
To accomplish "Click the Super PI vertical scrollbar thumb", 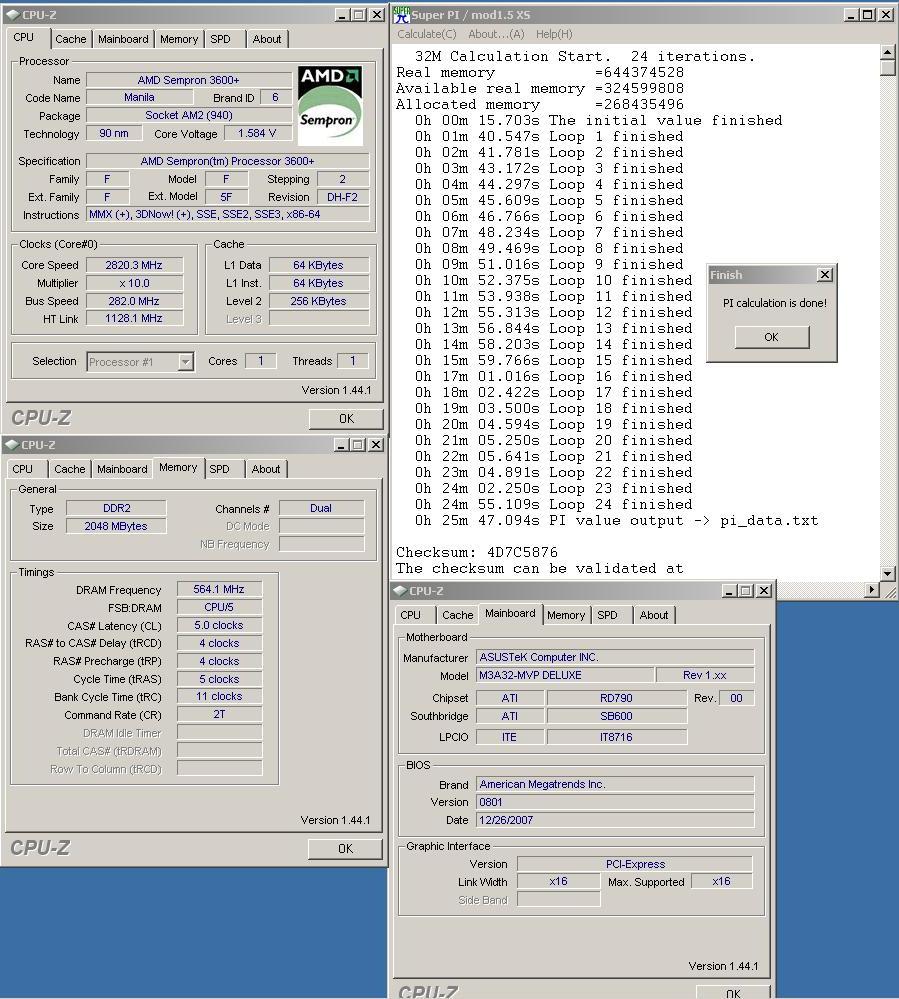I will pos(888,68).
